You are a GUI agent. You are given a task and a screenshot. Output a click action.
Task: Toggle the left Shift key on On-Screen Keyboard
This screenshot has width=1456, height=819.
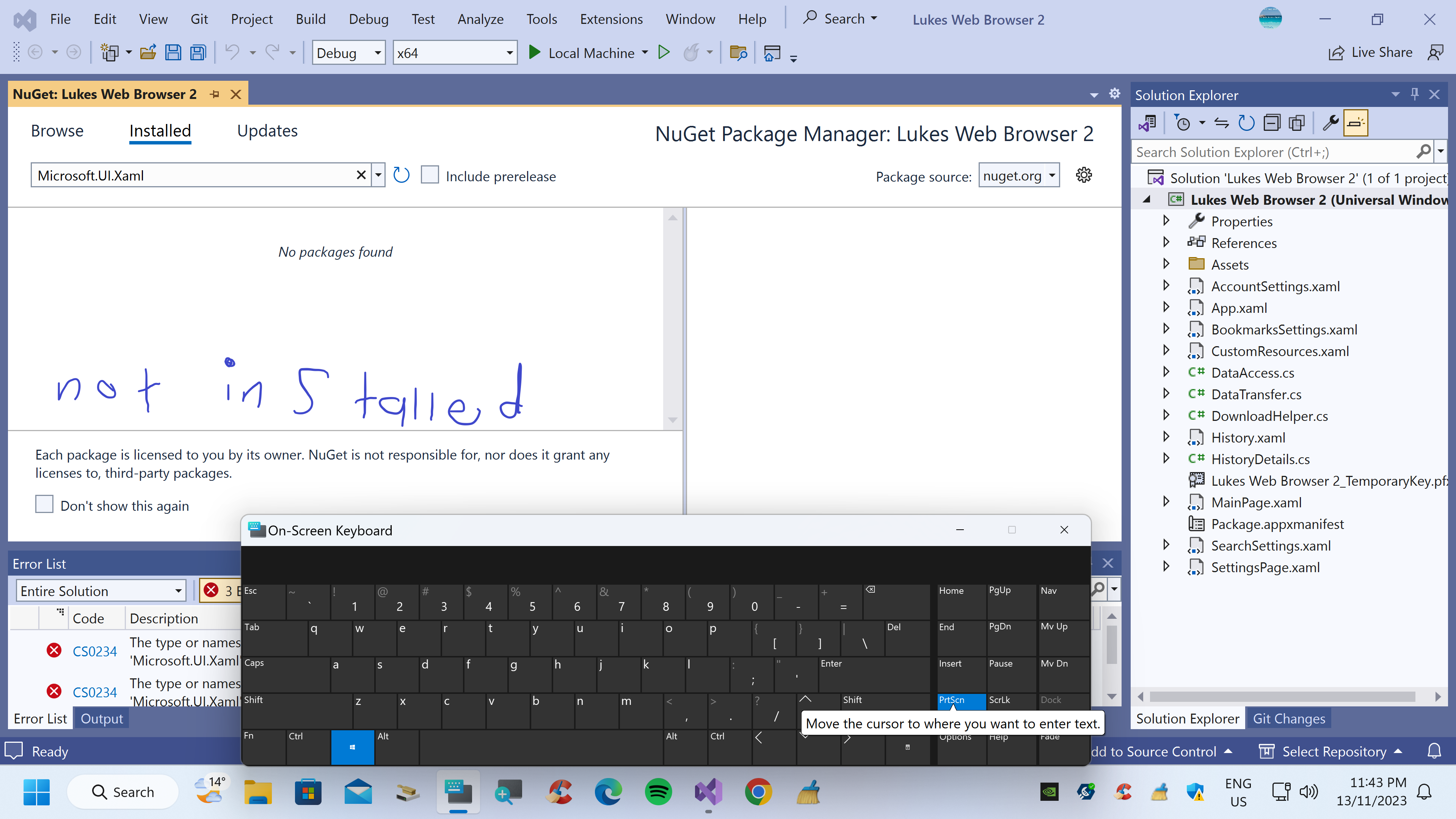(297, 711)
